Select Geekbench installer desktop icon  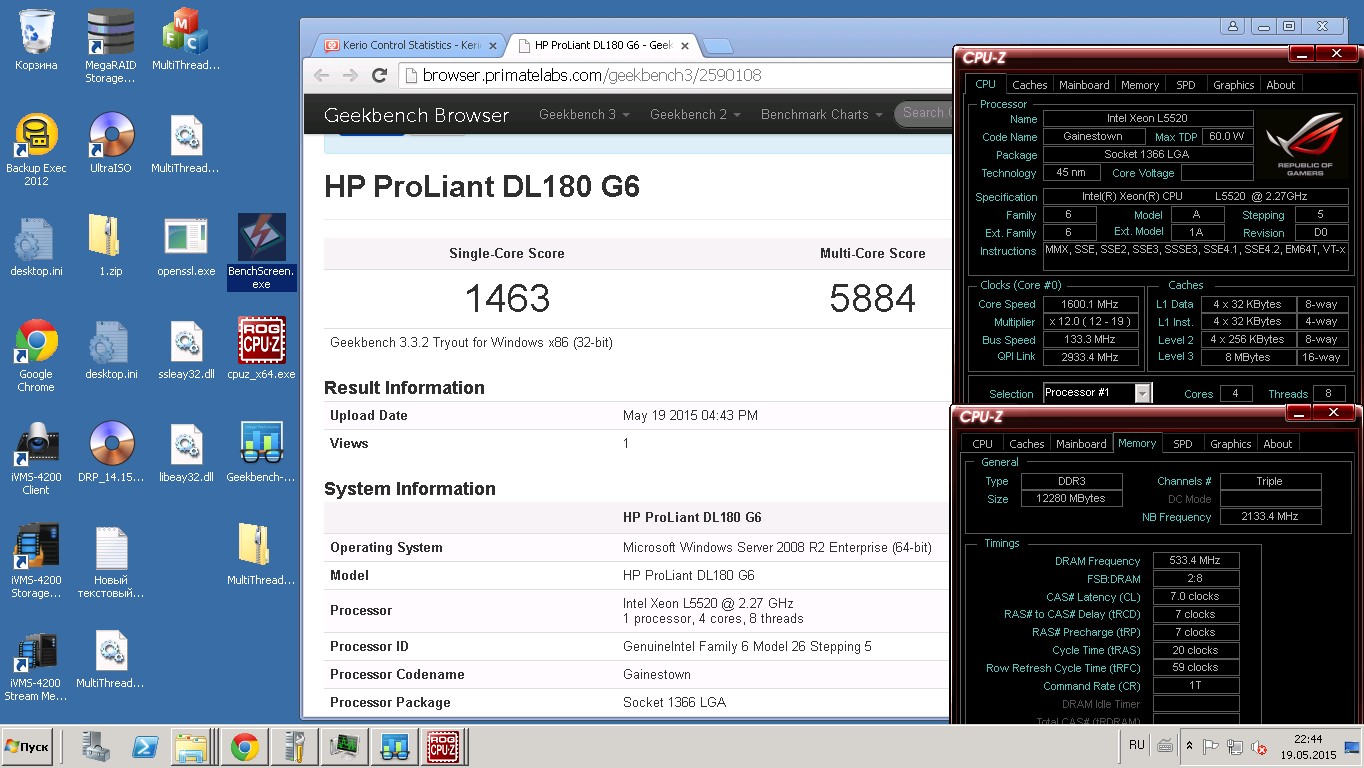pos(261,453)
